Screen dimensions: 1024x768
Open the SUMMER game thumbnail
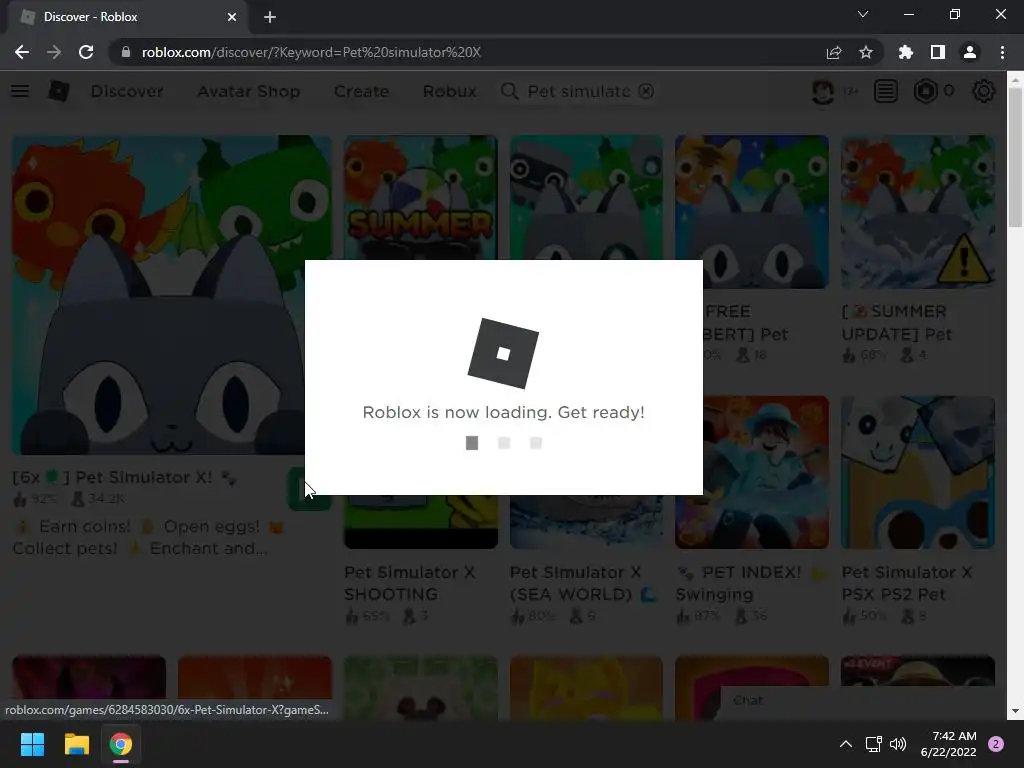(x=421, y=197)
